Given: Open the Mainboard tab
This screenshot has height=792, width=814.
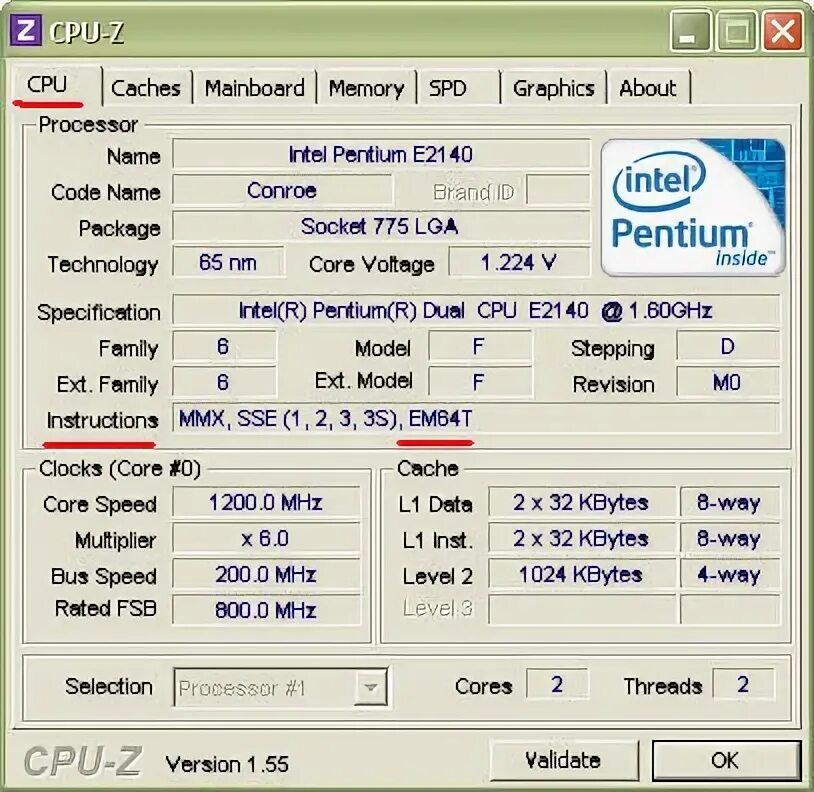Looking at the screenshot, I should [x=254, y=88].
